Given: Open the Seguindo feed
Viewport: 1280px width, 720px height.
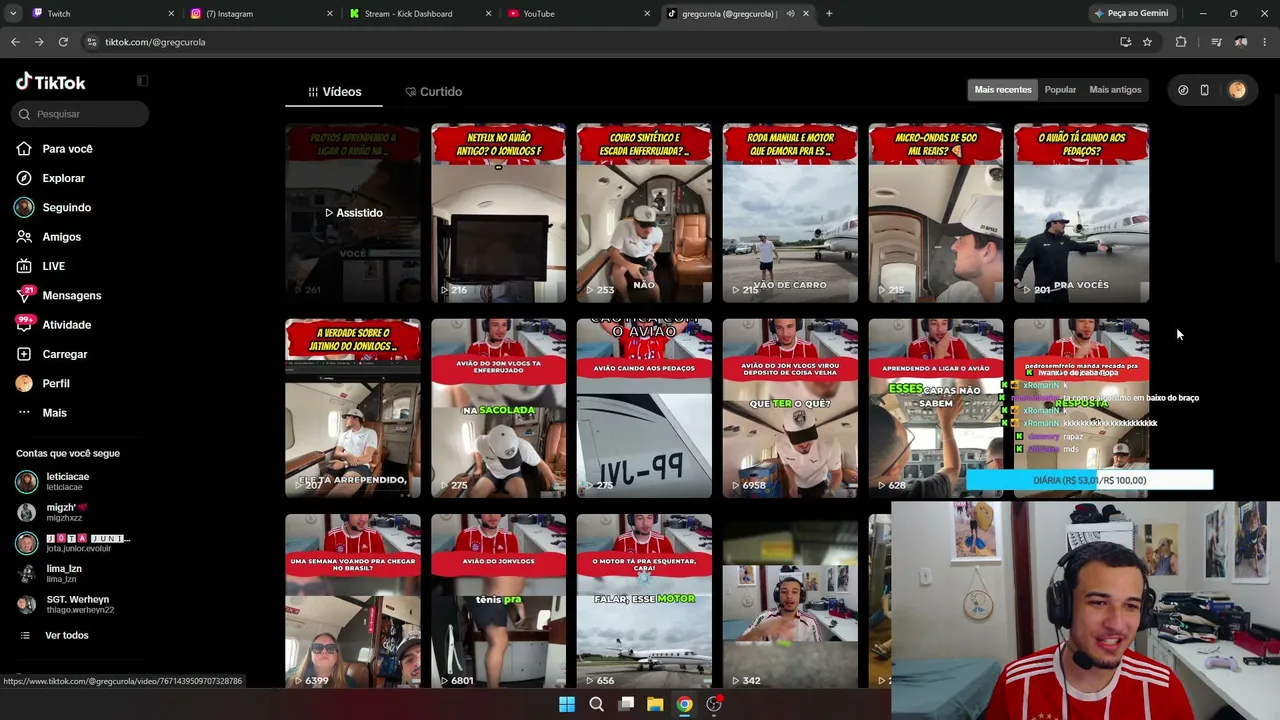Looking at the screenshot, I should tap(66, 207).
